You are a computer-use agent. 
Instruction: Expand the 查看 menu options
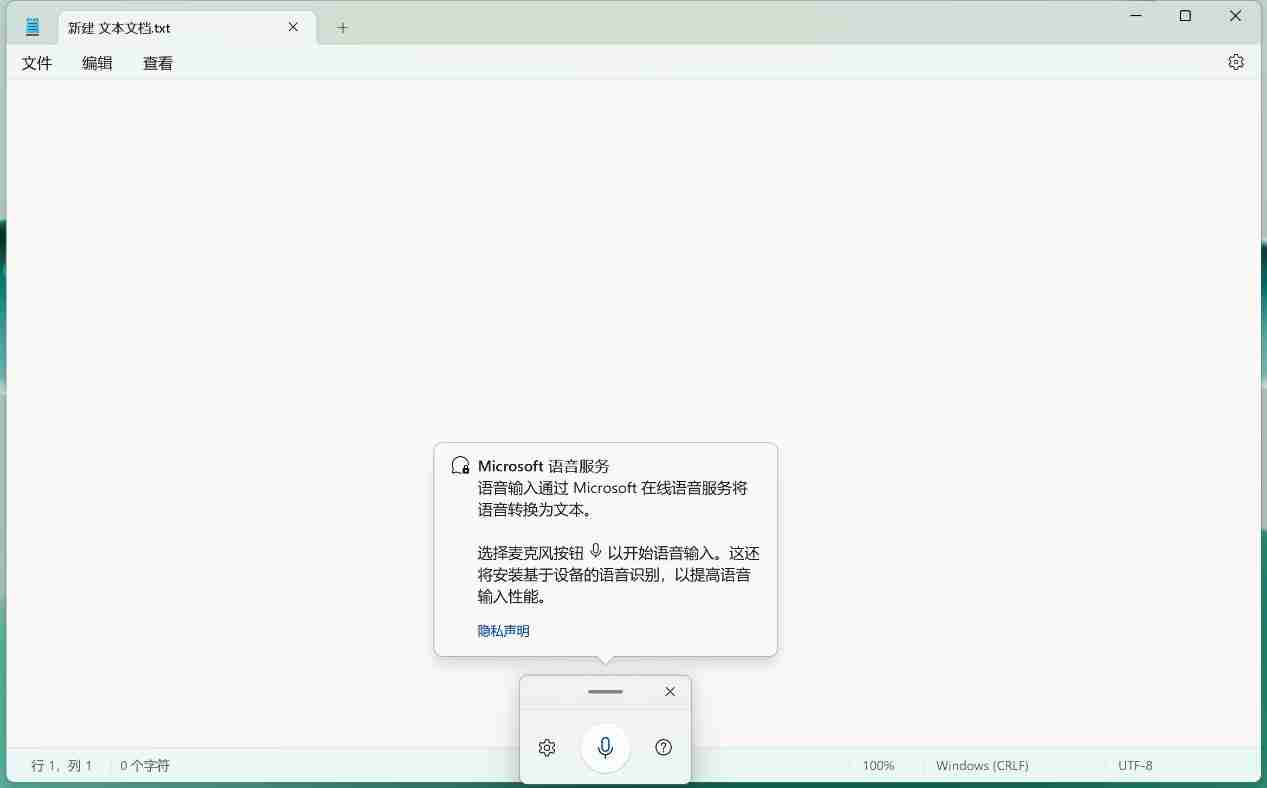[x=157, y=62]
